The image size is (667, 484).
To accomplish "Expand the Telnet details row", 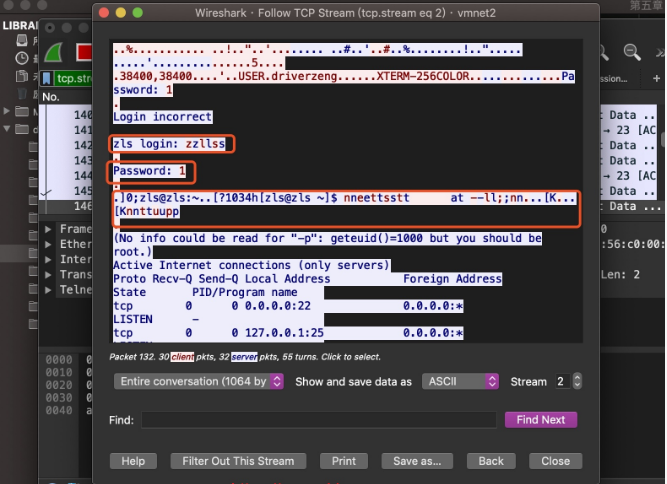I will click(x=48, y=290).
